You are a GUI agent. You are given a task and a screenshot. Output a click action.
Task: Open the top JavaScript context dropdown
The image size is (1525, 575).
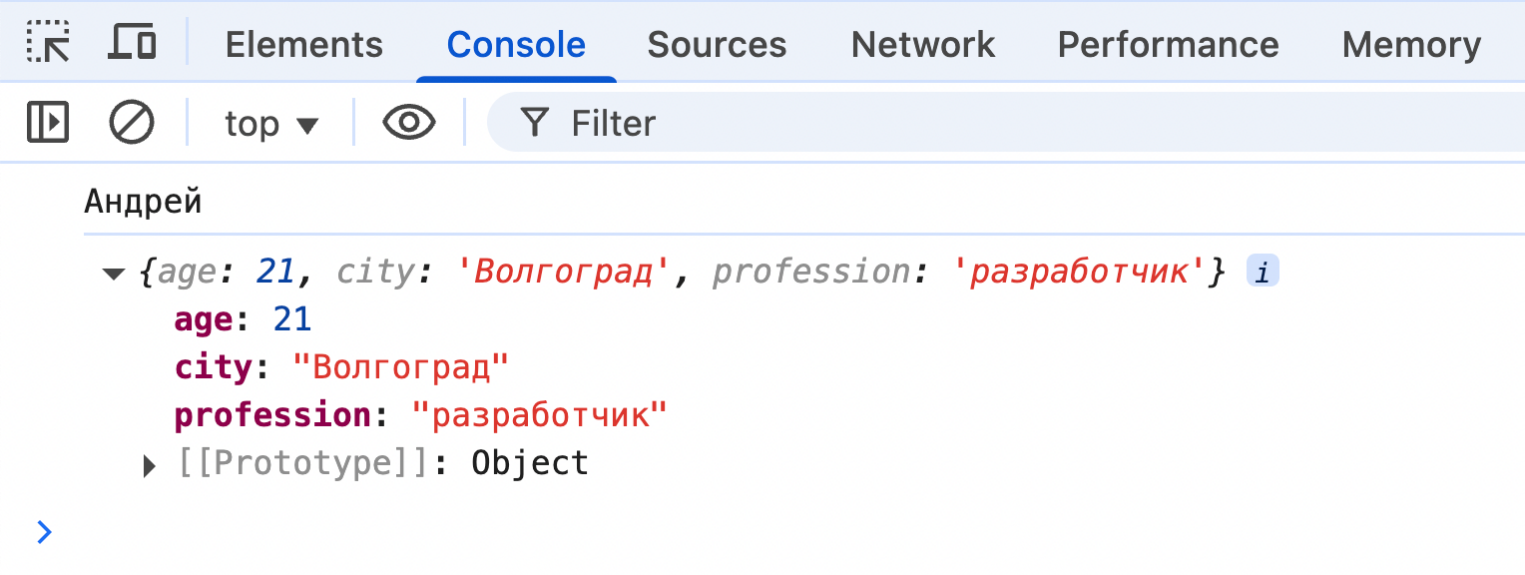pyautogui.click(x=271, y=124)
